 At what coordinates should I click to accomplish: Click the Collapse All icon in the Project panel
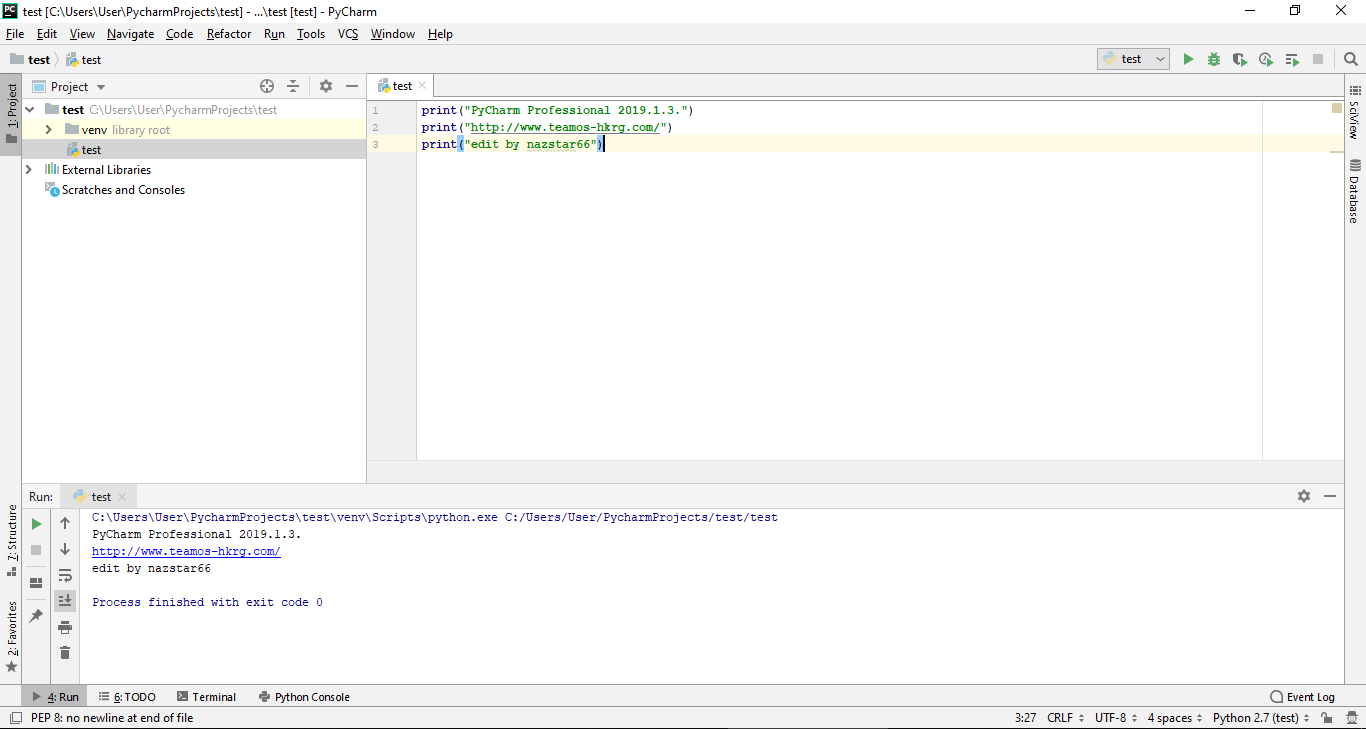pos(293,87)
